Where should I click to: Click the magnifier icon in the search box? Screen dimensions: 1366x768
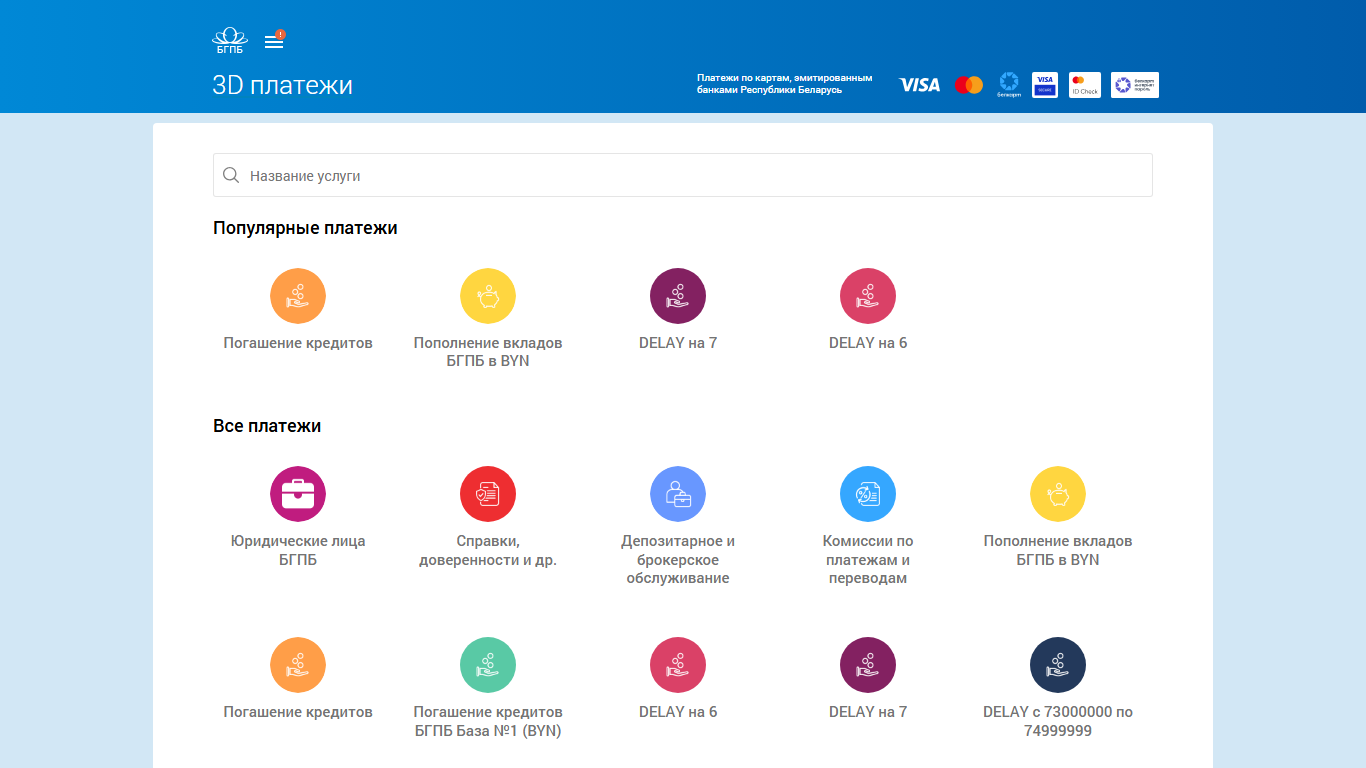[x=231, y=175]
